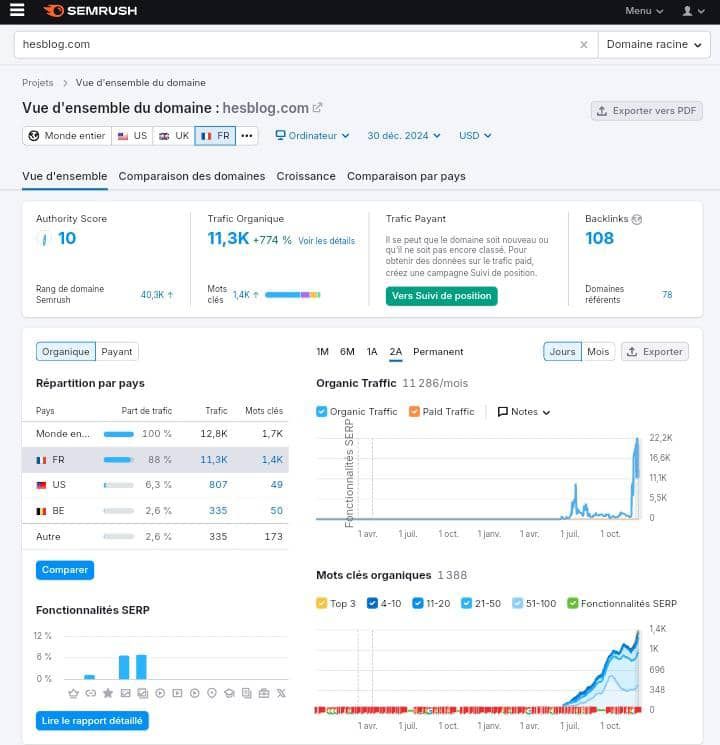Open Ordinateur device dropdown

tap(312, 136)
